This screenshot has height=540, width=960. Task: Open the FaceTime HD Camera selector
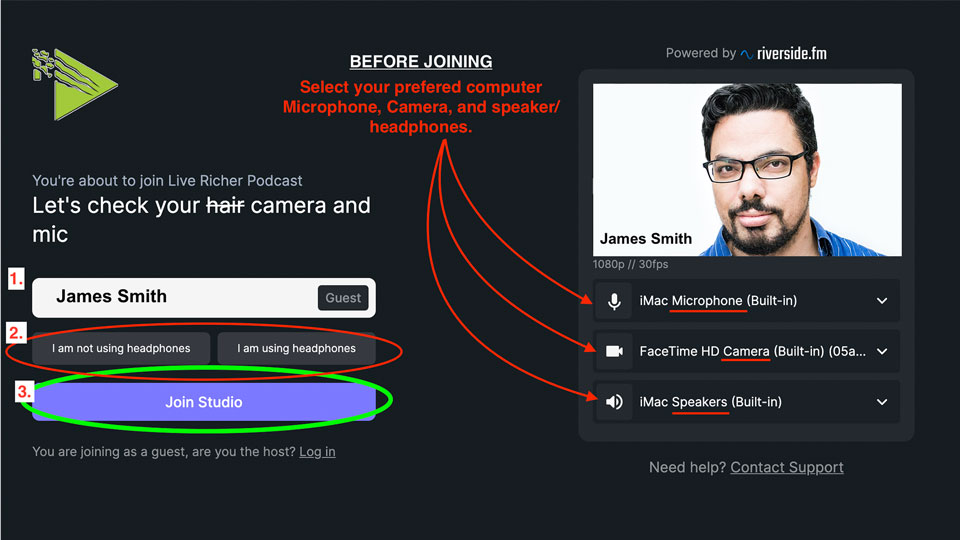click(x=747, y=351)
